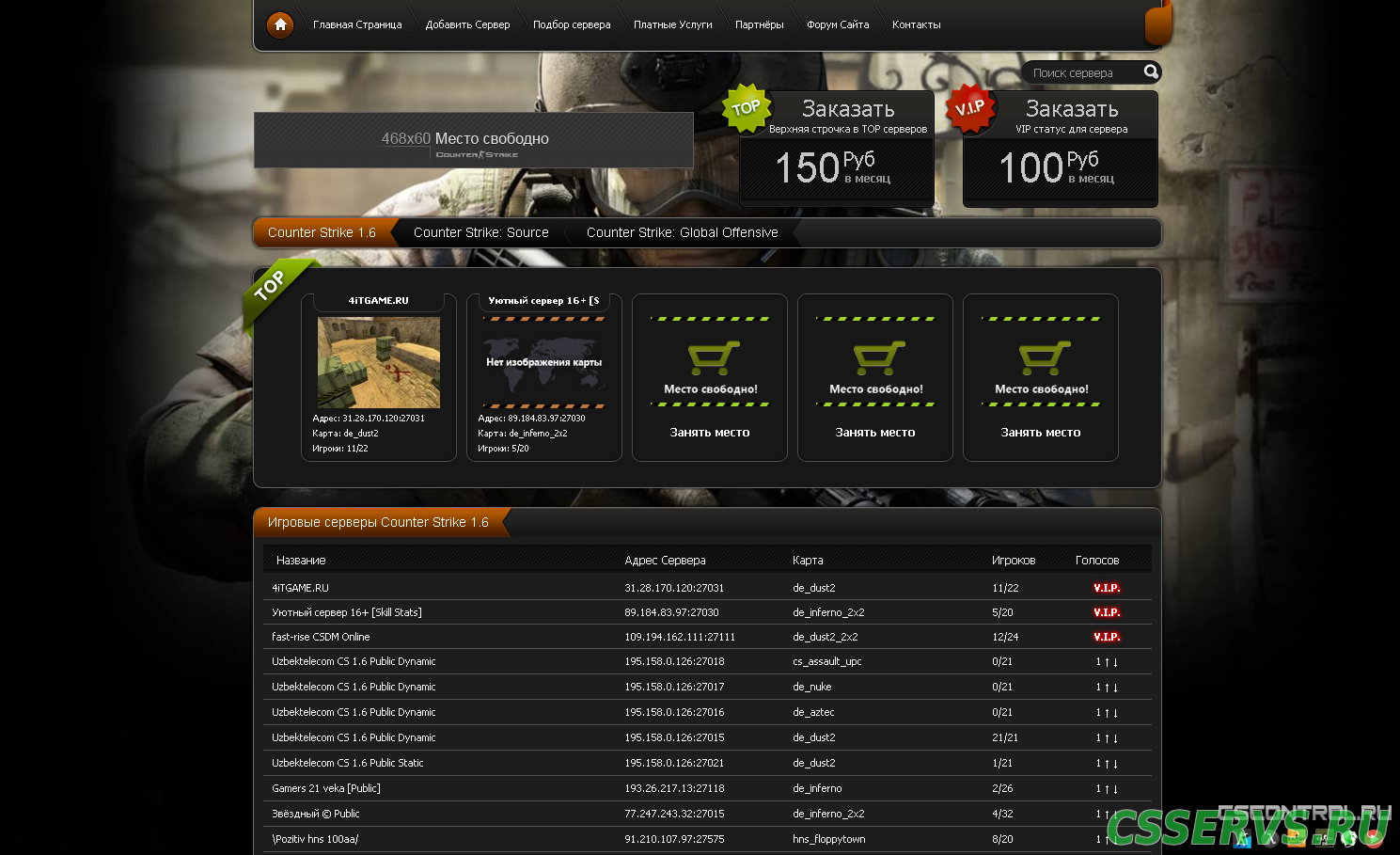This screenshot has width=1400, height=855.
Task: Downvote the server on map cs_assault_upc
Action: click(1115, 662)
